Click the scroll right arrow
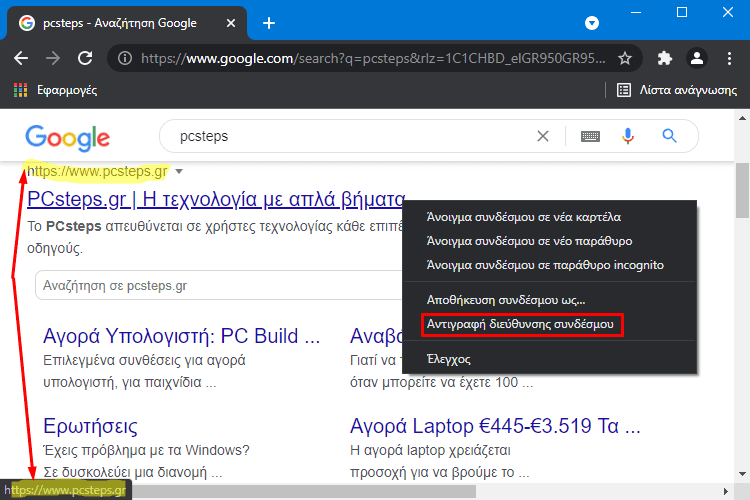Viewport: 750px width, 500px height. pos(726,491)
